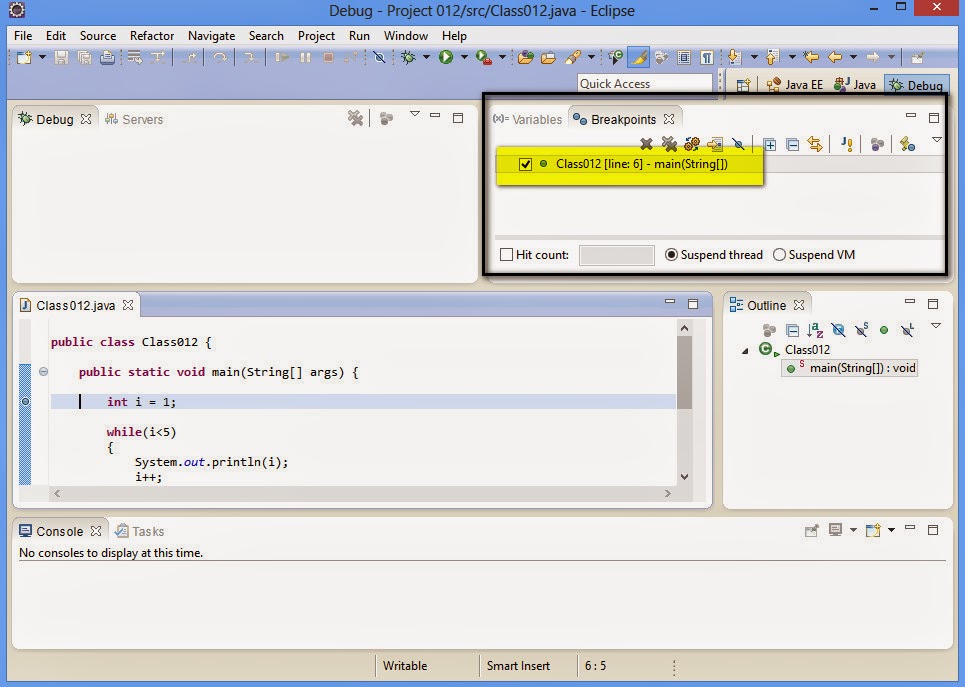Select the Suspend VM radio button
The image size is (965, 687).
coord(779,255)
